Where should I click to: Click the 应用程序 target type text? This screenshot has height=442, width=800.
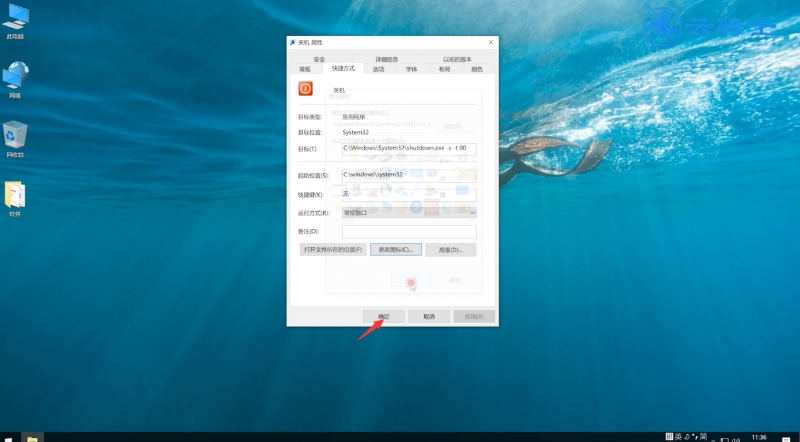[354, 117]
